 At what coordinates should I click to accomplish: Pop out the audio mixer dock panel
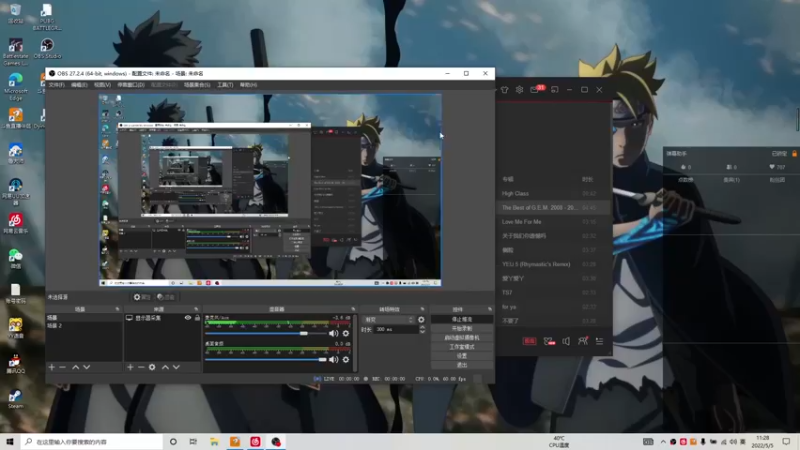tap(353, 309)
